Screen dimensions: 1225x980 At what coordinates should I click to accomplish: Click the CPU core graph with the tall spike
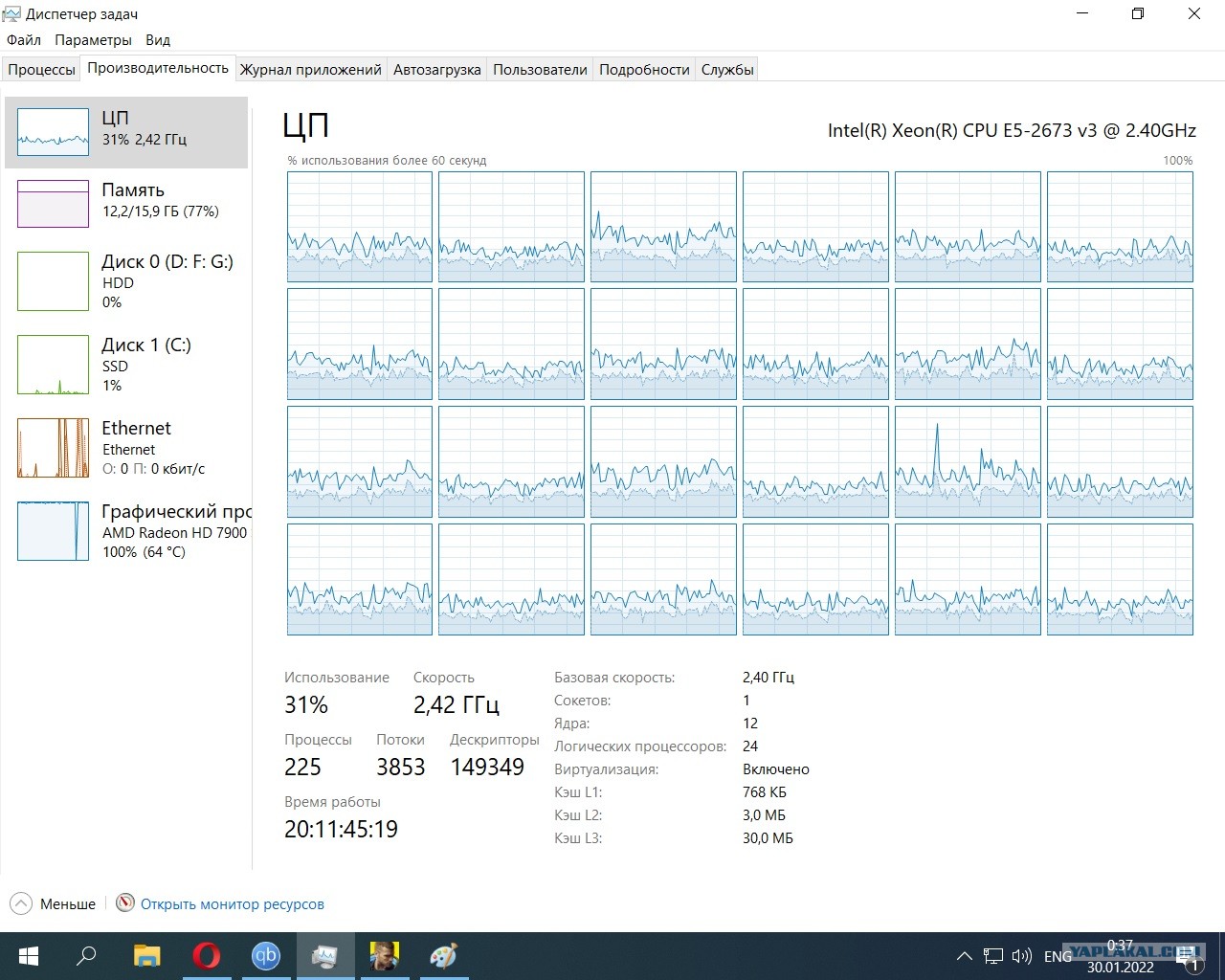click(x=968, y=461)
